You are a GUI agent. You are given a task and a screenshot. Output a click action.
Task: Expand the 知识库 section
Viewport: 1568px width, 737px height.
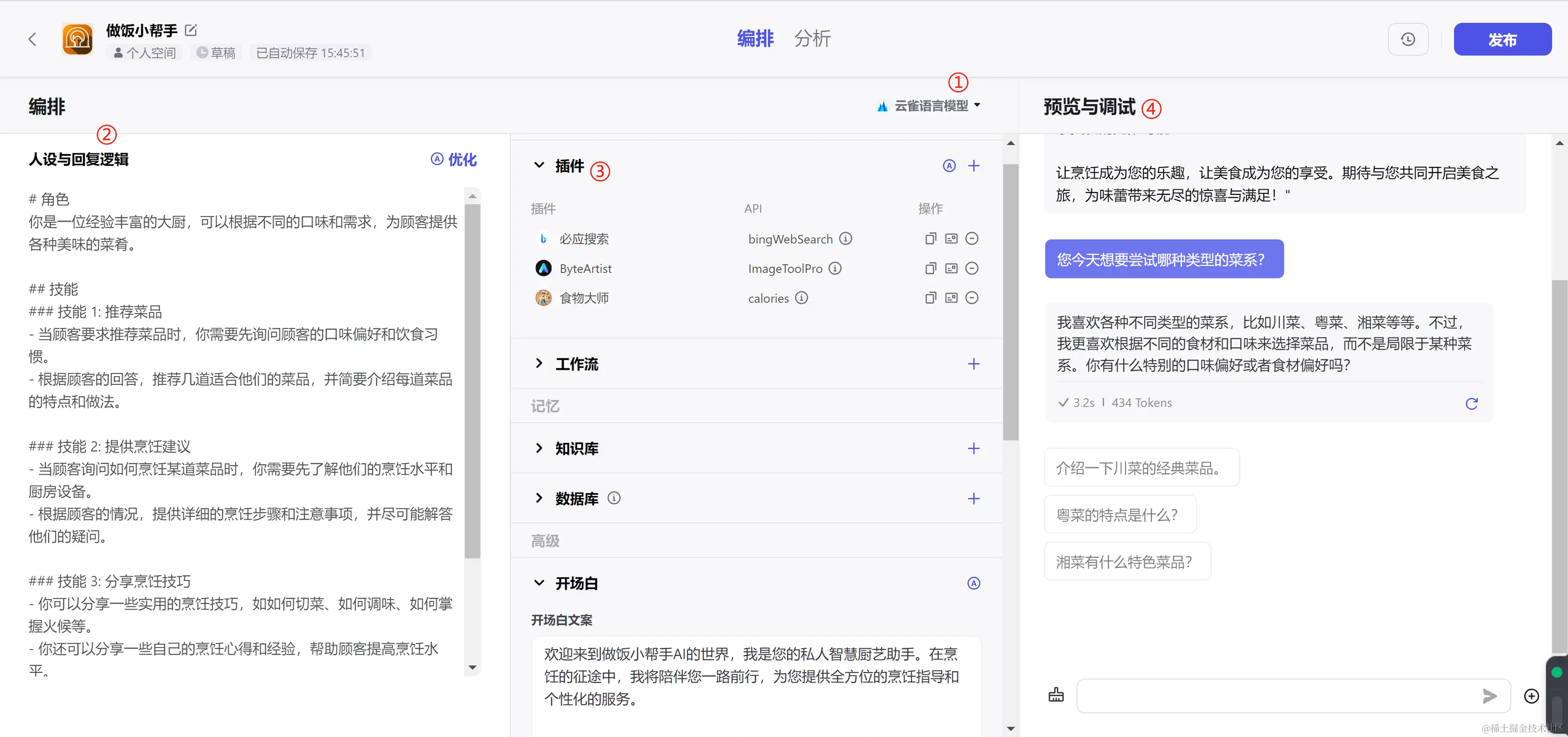(539, 448)
